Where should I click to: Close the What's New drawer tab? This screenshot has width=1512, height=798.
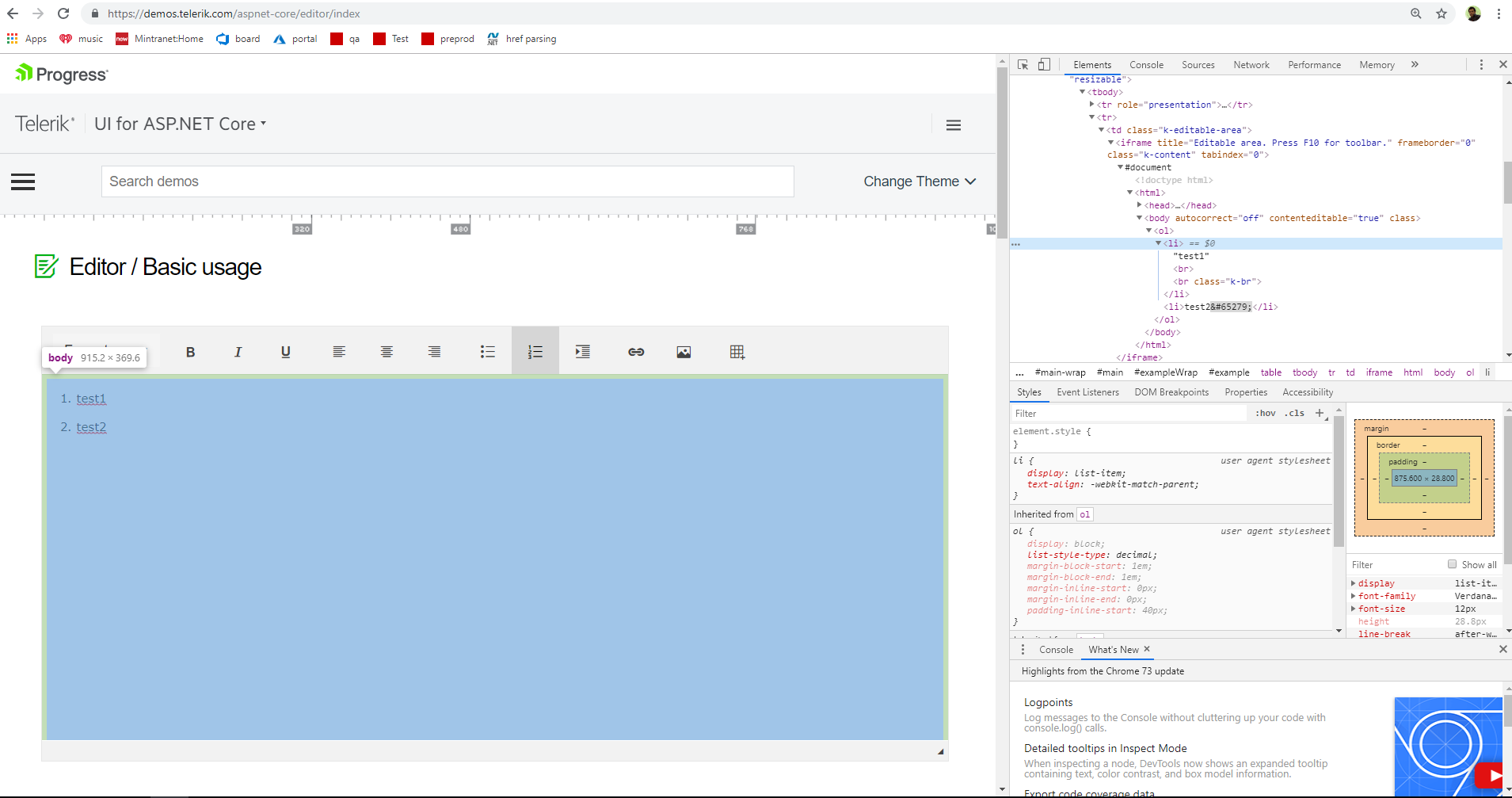(x=1146, y=649)
